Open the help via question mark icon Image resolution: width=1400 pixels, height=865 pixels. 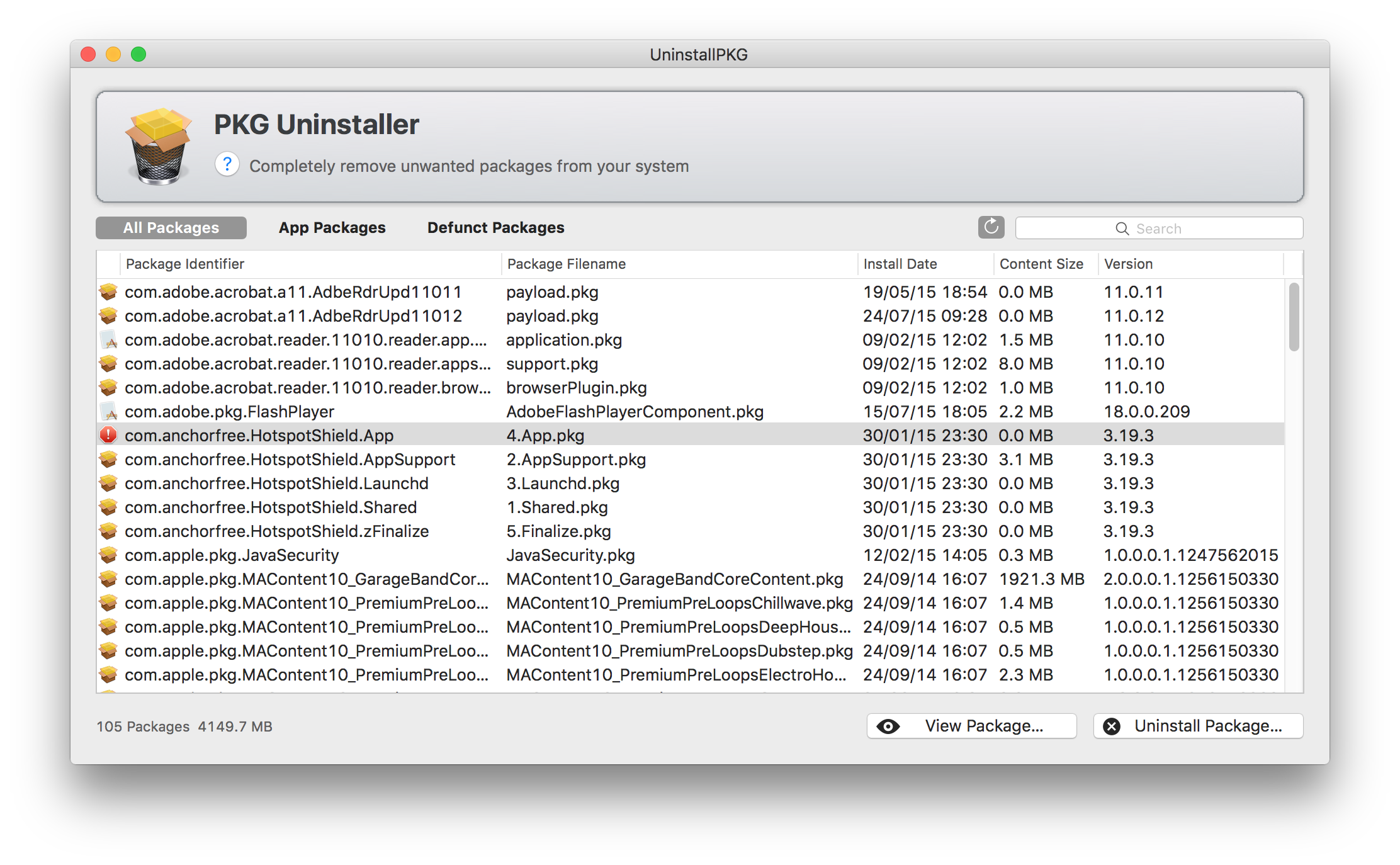point(227,164)
